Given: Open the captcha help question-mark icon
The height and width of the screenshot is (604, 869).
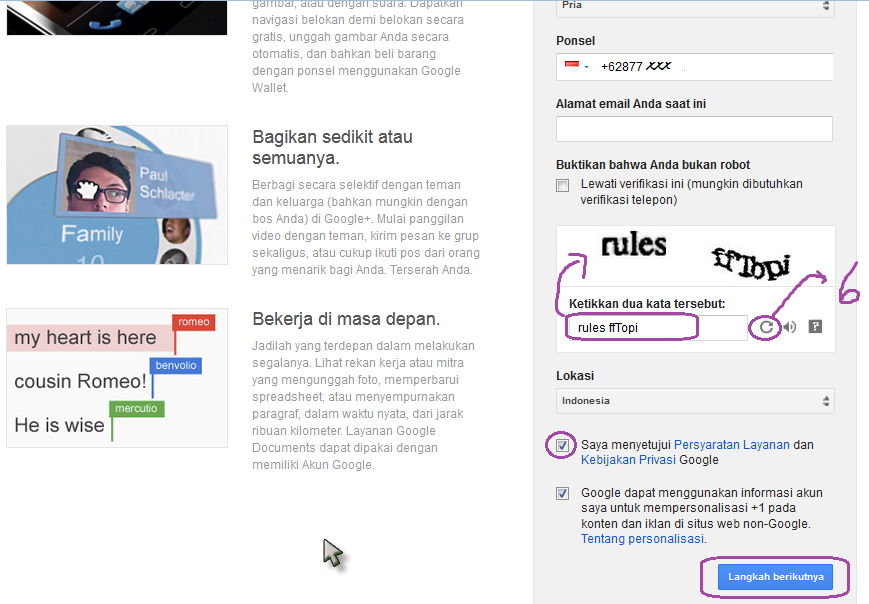Looking at the screenshot, I should (x=815, y=327).
